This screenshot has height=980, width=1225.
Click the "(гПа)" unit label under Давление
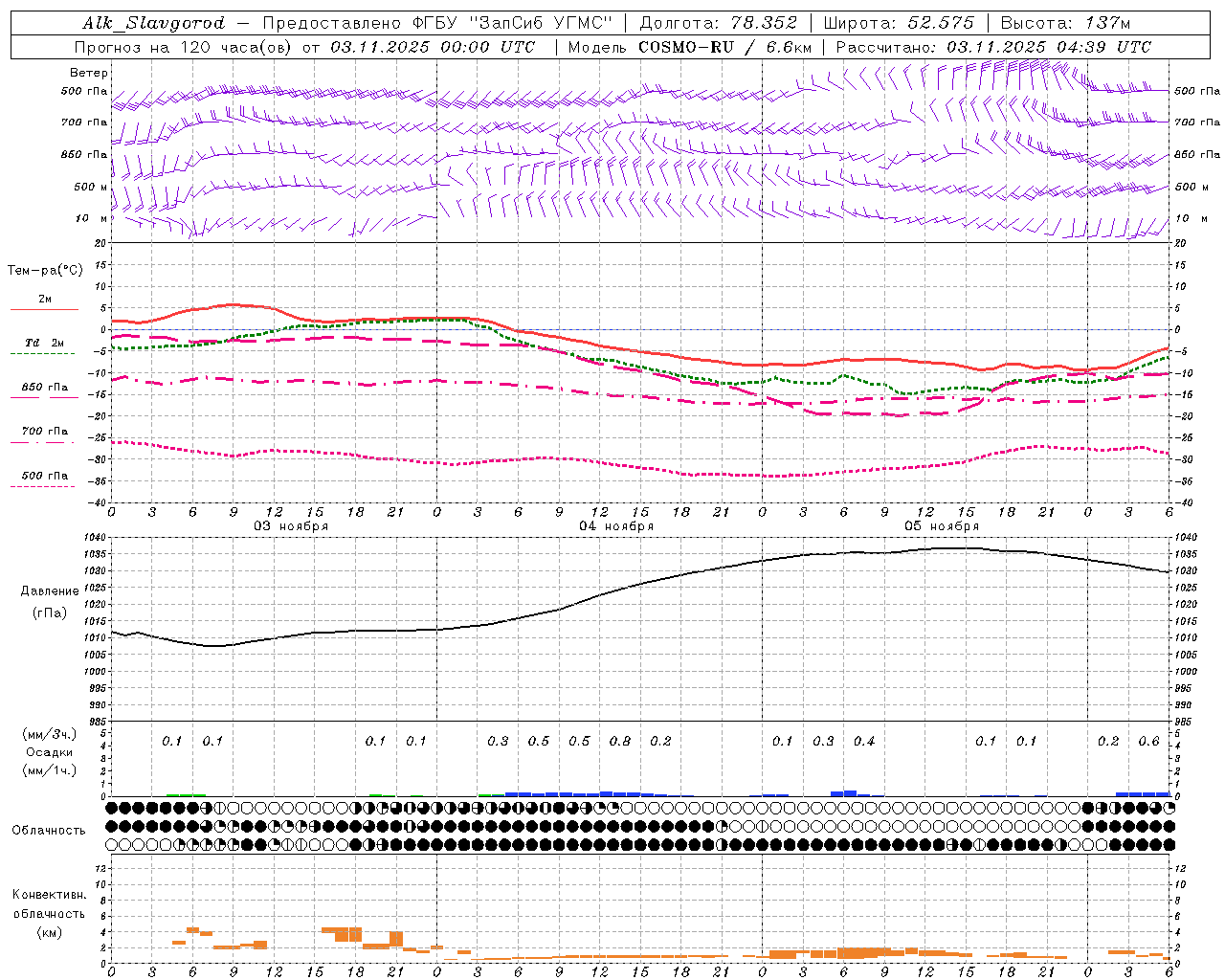[50, 612]
